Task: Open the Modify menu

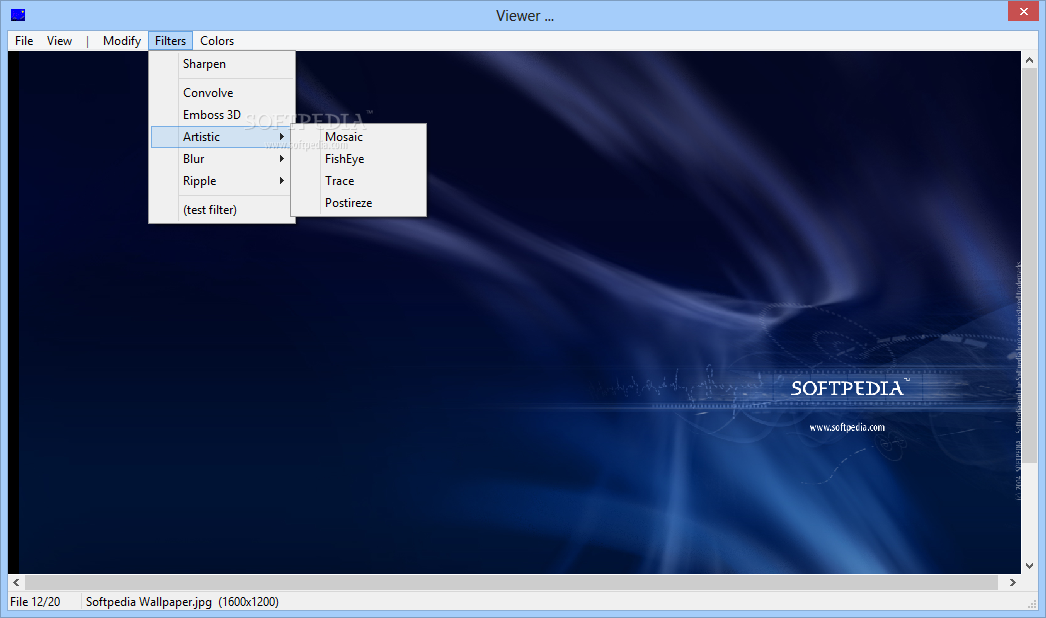Action: 121,41
